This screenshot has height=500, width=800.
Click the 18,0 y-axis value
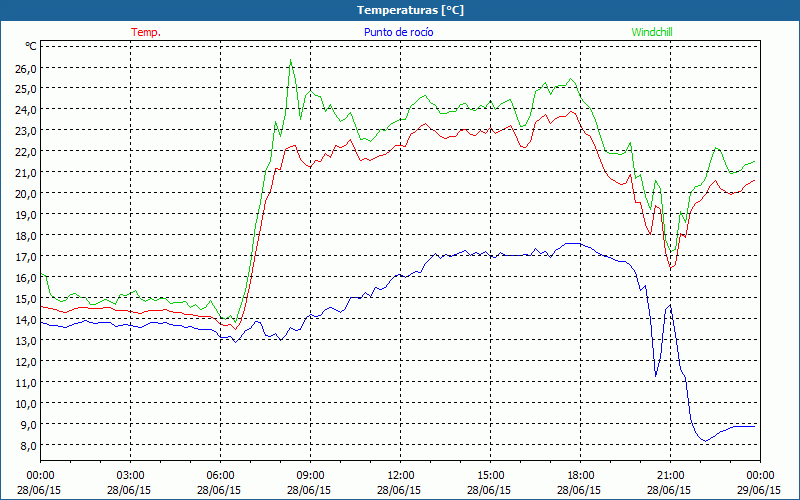pyautogui.click(x=26, y=236)
